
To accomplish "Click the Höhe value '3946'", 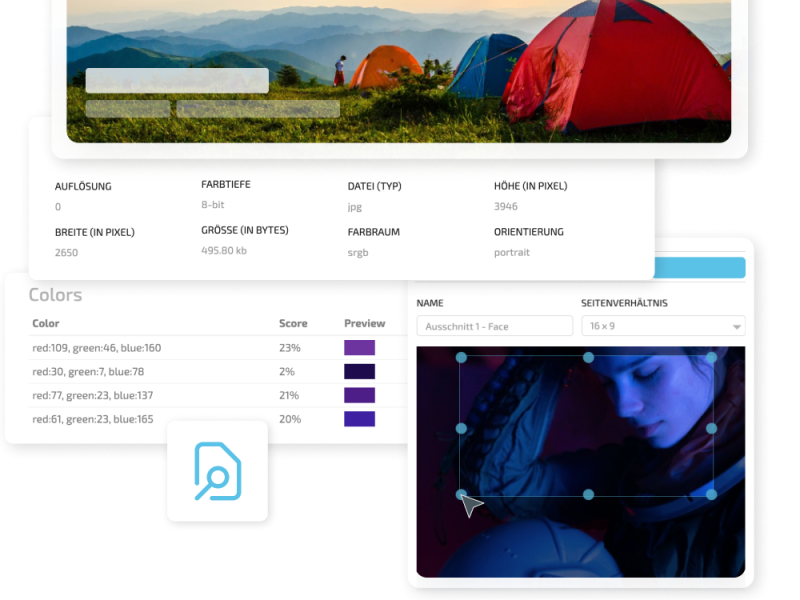I will [506, 206].
